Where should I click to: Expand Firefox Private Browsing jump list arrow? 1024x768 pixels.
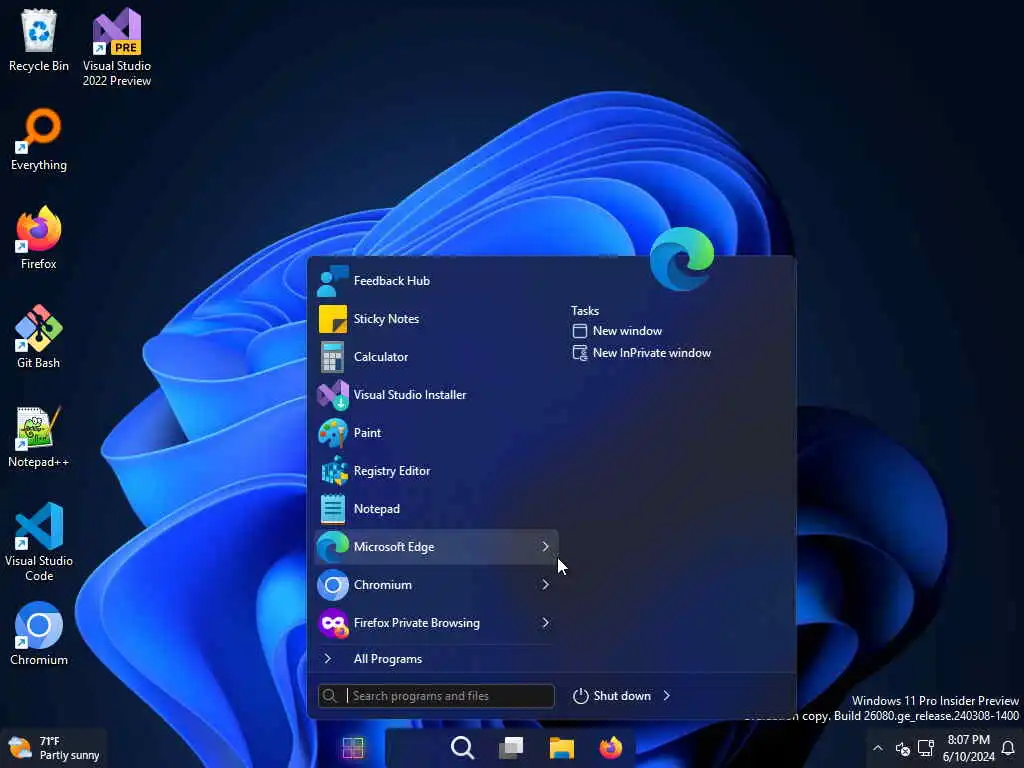[x=545, y=622]
